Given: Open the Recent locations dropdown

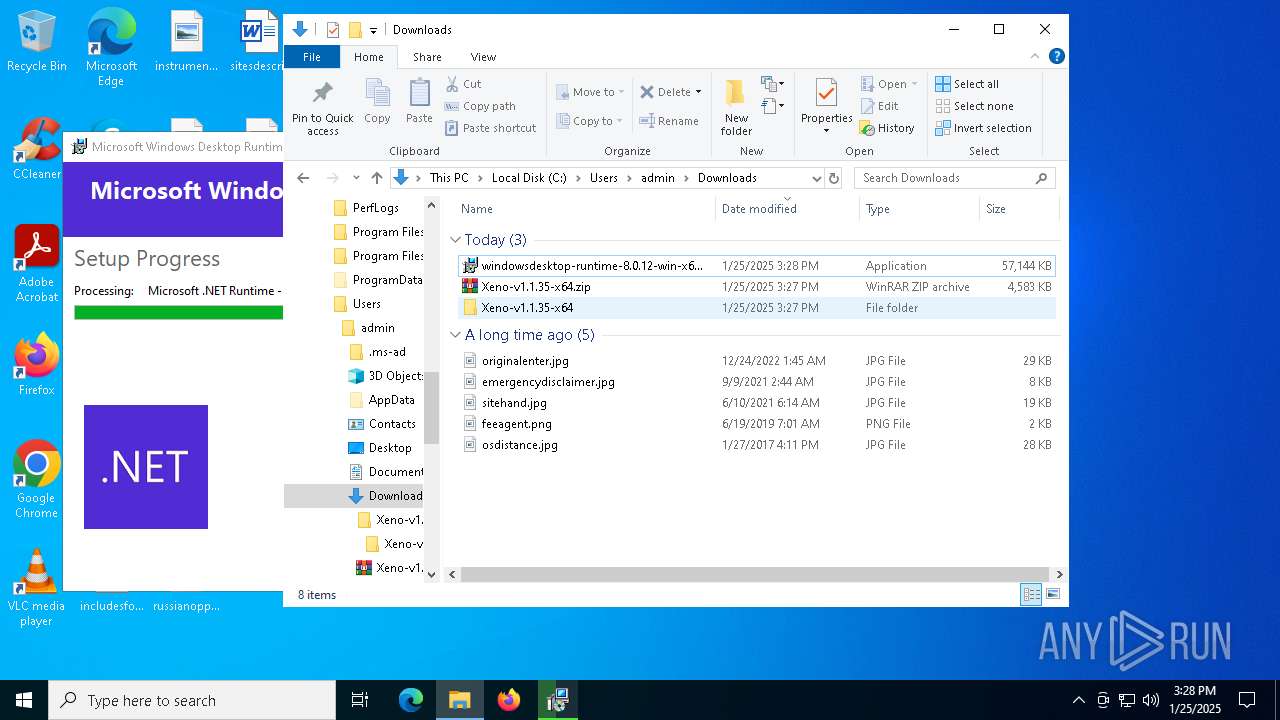Looking at the screenshot, I should (x=356, y=178).
